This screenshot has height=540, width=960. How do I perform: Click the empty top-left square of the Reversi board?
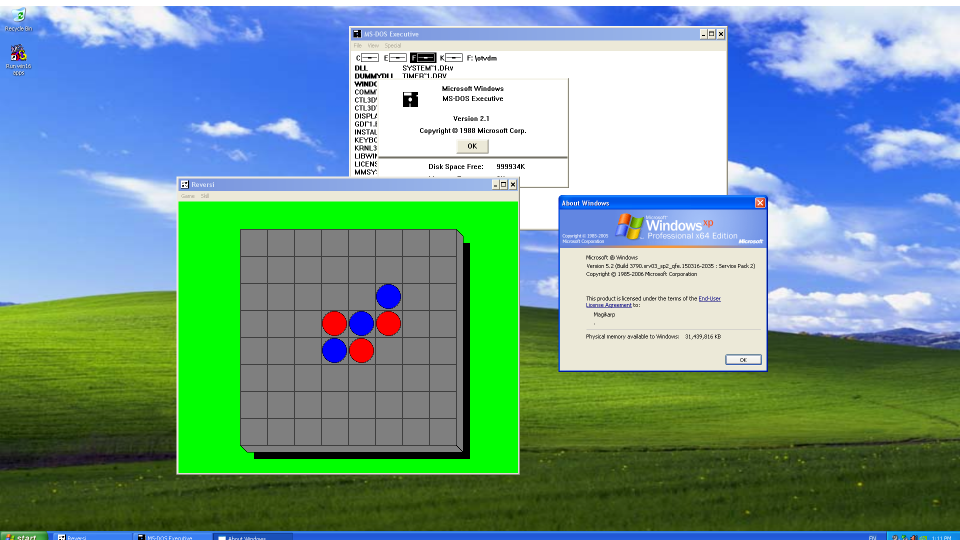[253, 242]
